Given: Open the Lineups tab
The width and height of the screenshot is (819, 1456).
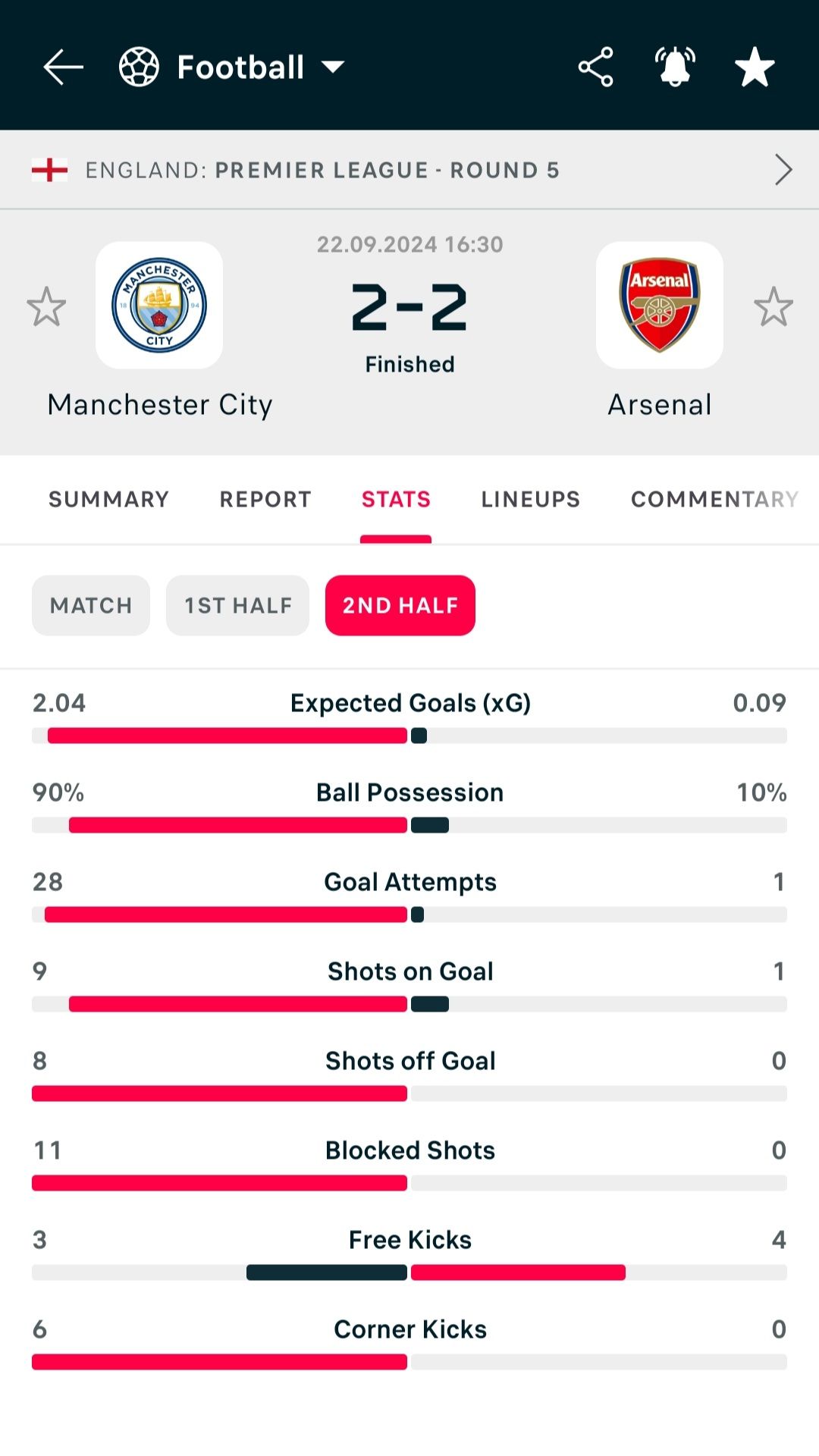Looking at the screenshot, I should click(530, 499).
